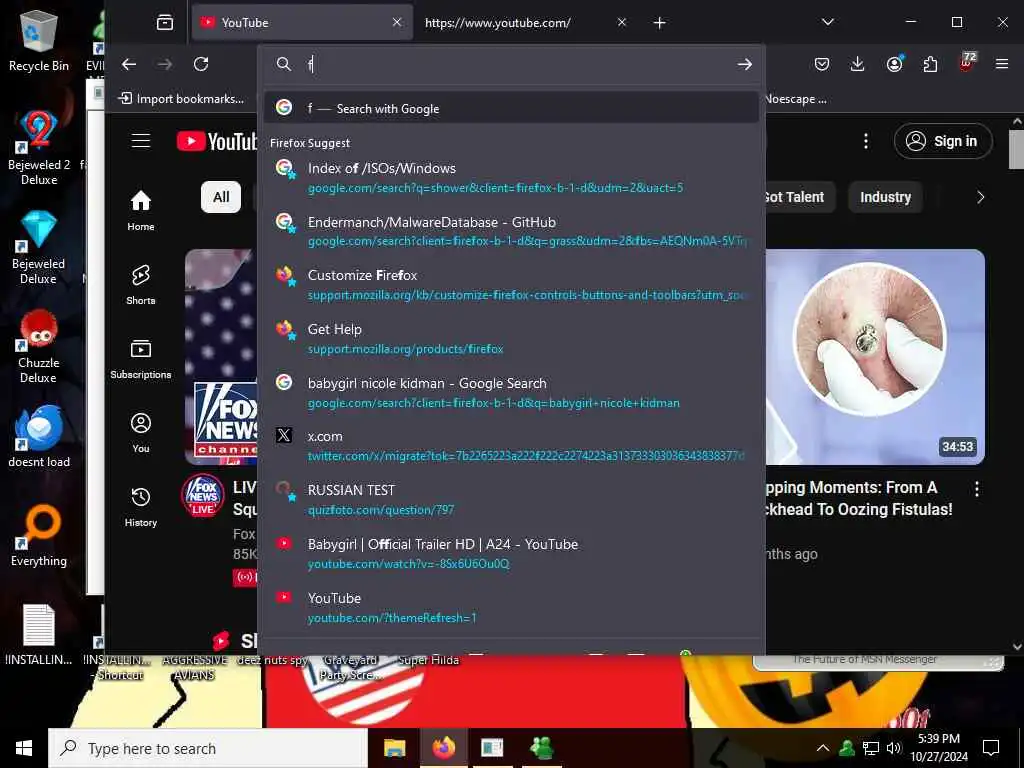
Task: Select the Industry filter chip
Action: [x=886, y=197]
